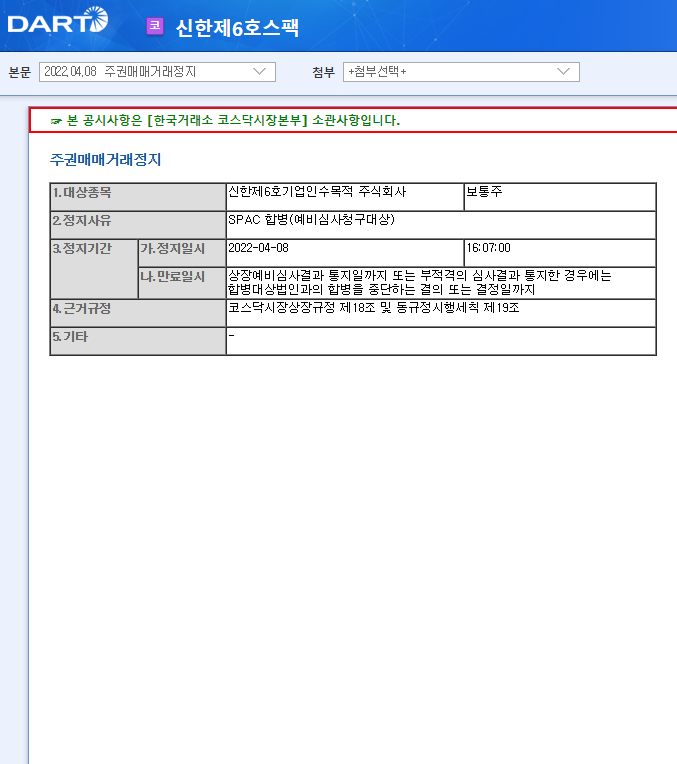Click the 1.대상종목 row label
This screenshot has height=764, width=677.
[x=138, y=197]
